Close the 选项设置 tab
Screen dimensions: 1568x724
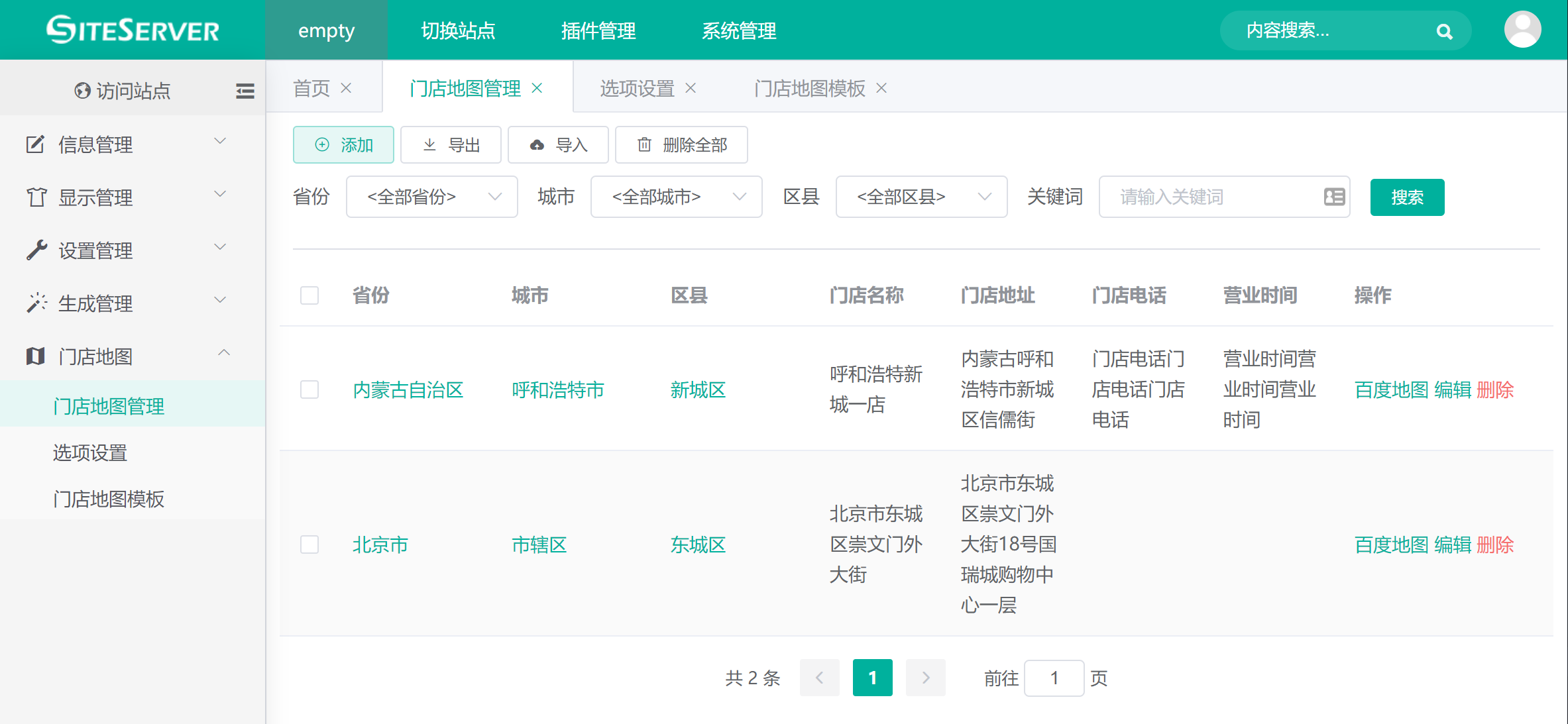pyautogui.click(x=691, y=88)
